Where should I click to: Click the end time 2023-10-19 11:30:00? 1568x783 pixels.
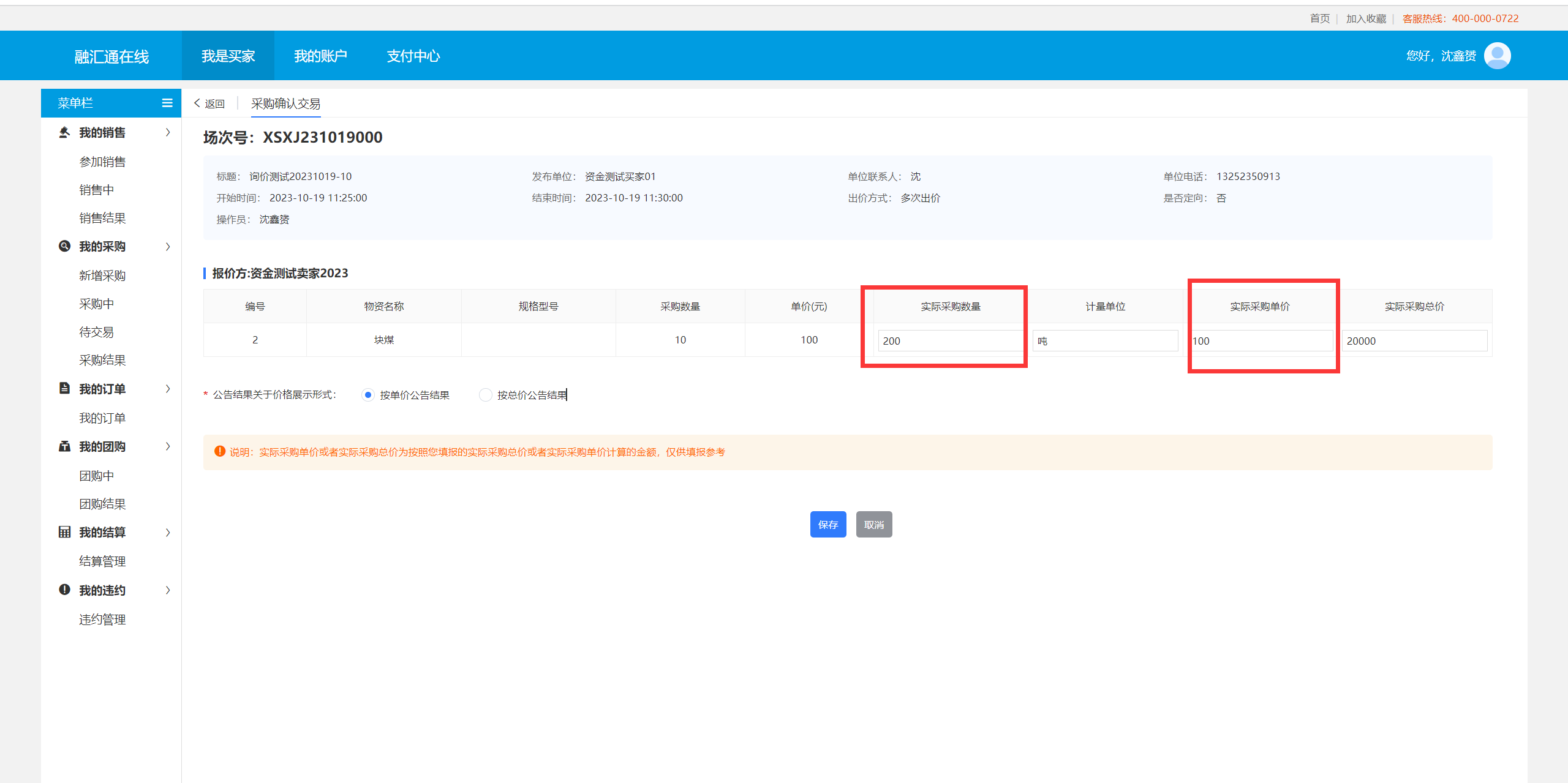634,198
